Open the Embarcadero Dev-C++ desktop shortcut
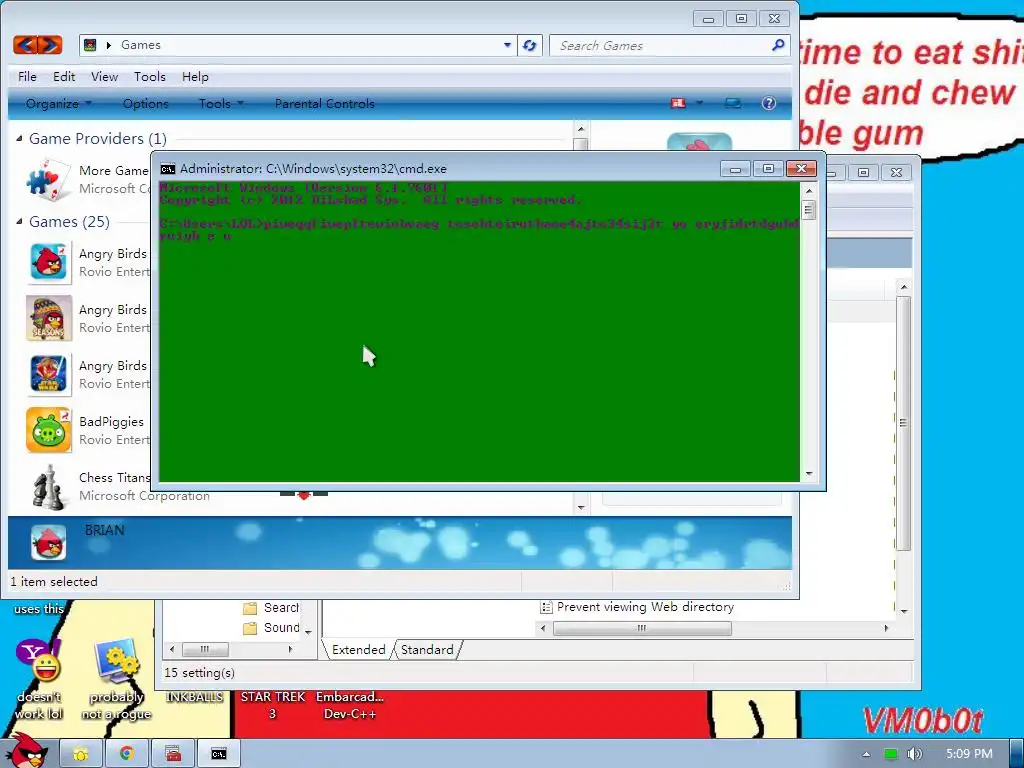This screenshot has height=768, width=1024. (x=349, y=705)
